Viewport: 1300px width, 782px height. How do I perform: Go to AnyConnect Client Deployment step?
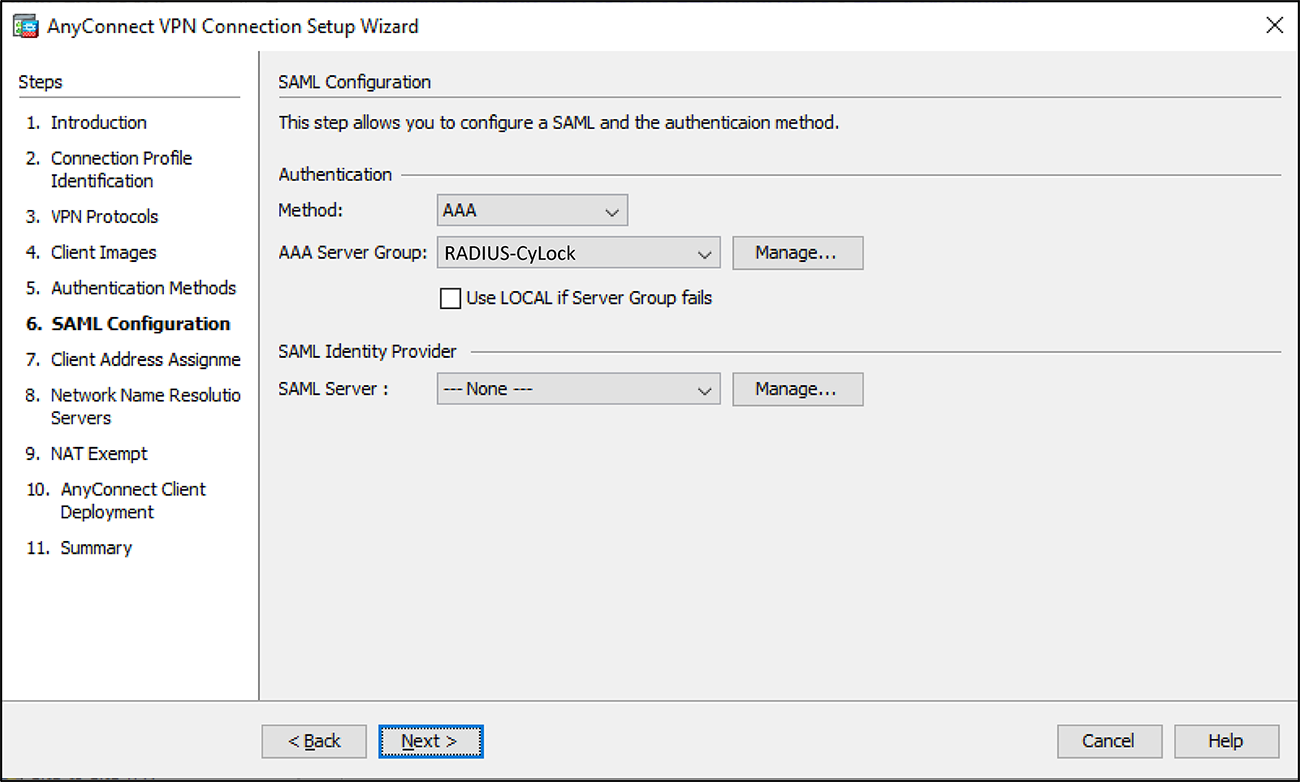click(x=131, y=500)
